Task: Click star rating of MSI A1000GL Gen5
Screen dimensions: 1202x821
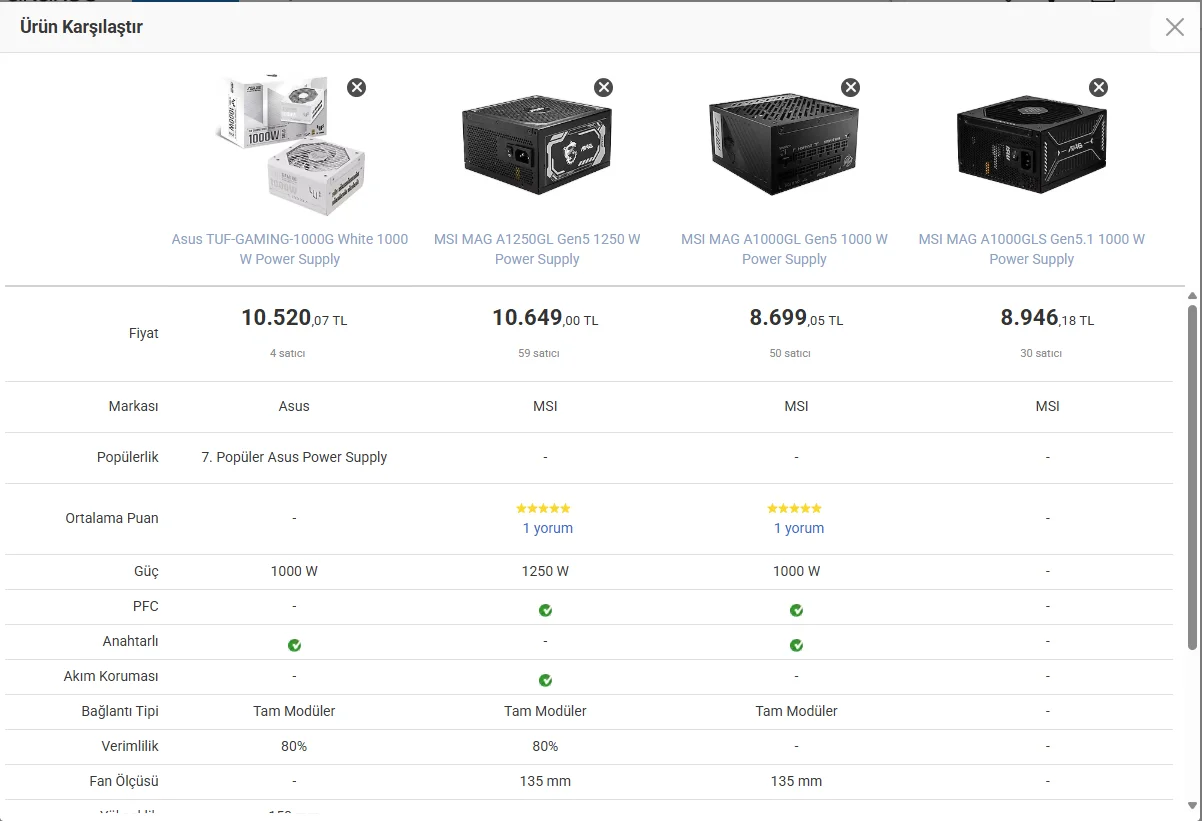Action: point(794,508)
